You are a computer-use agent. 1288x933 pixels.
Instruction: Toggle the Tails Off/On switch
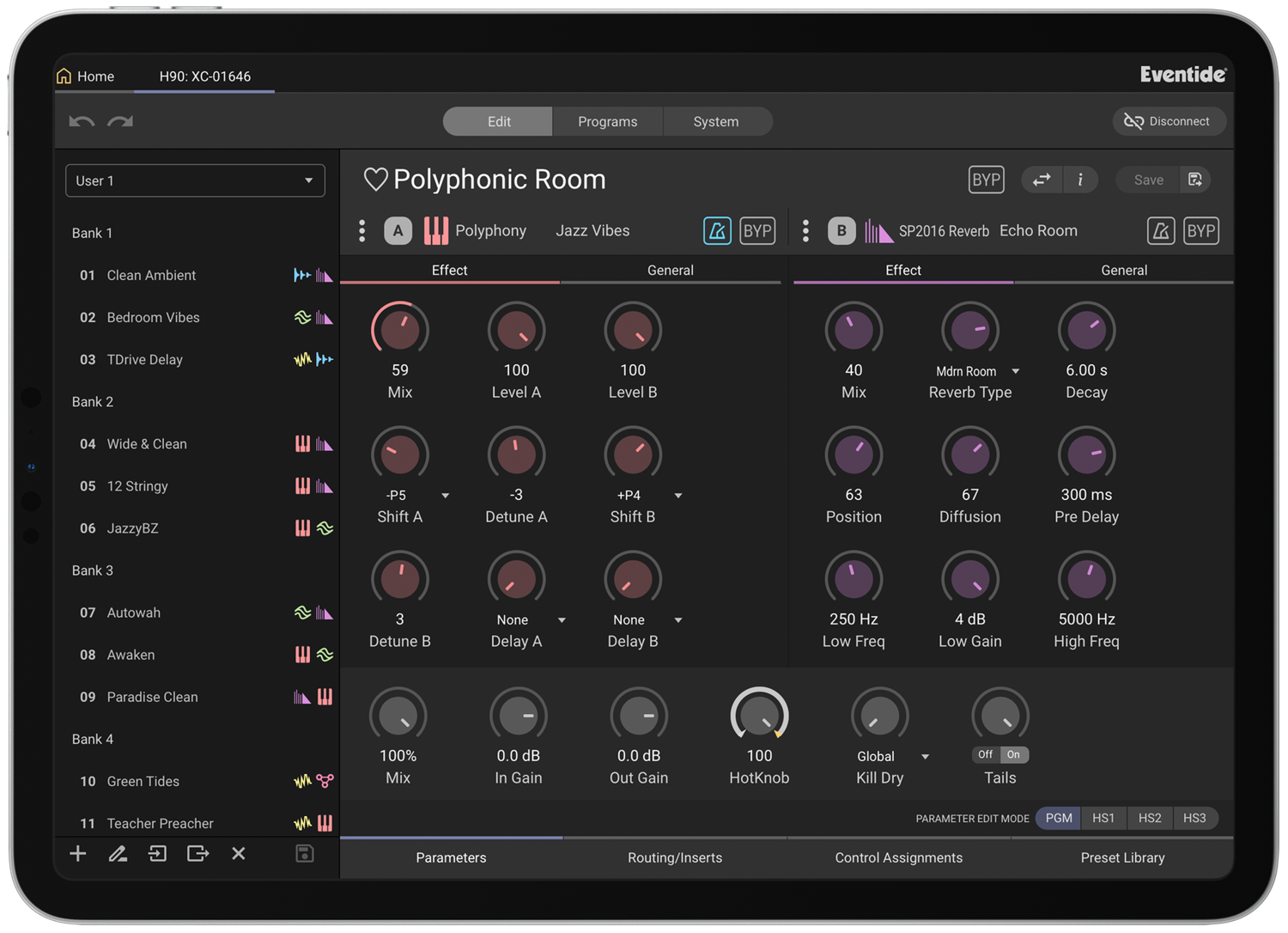click(x=999, y=754)
